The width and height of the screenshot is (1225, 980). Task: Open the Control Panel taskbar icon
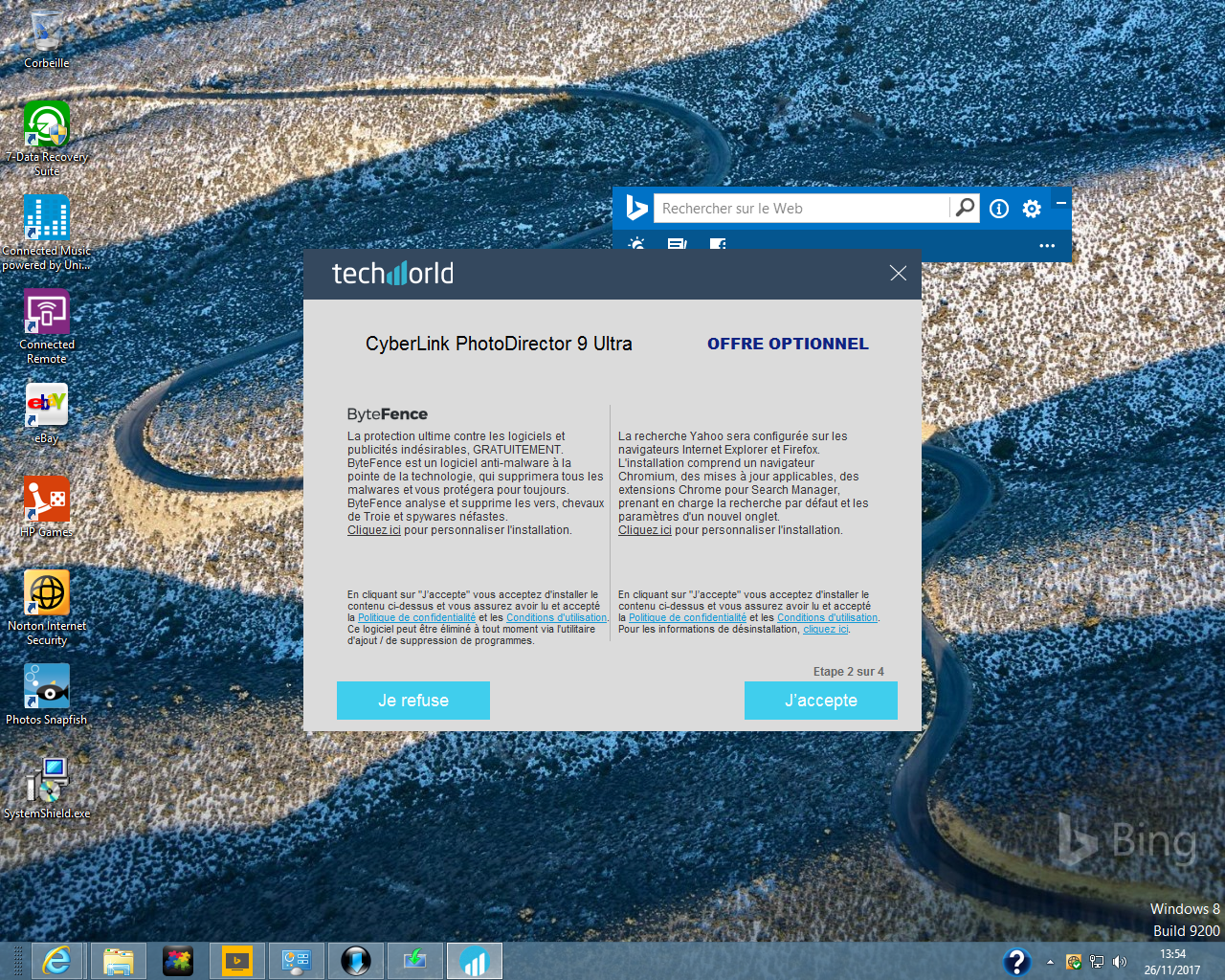coord(296,960)
